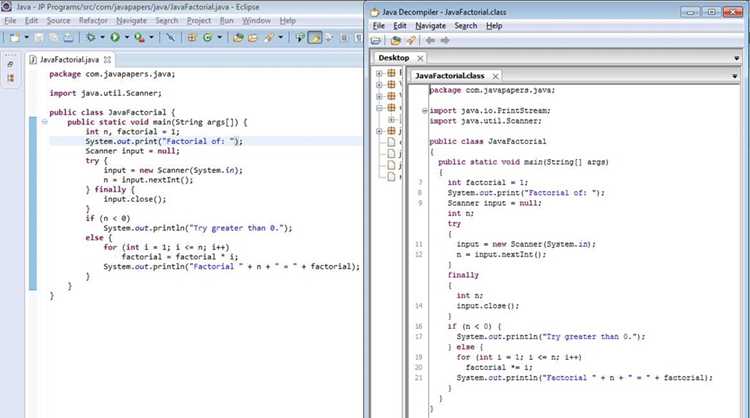Screen dimensions: 750x418
Task: Click the Forward arrow in Java Decompiler toolbar
Action: 445,41
